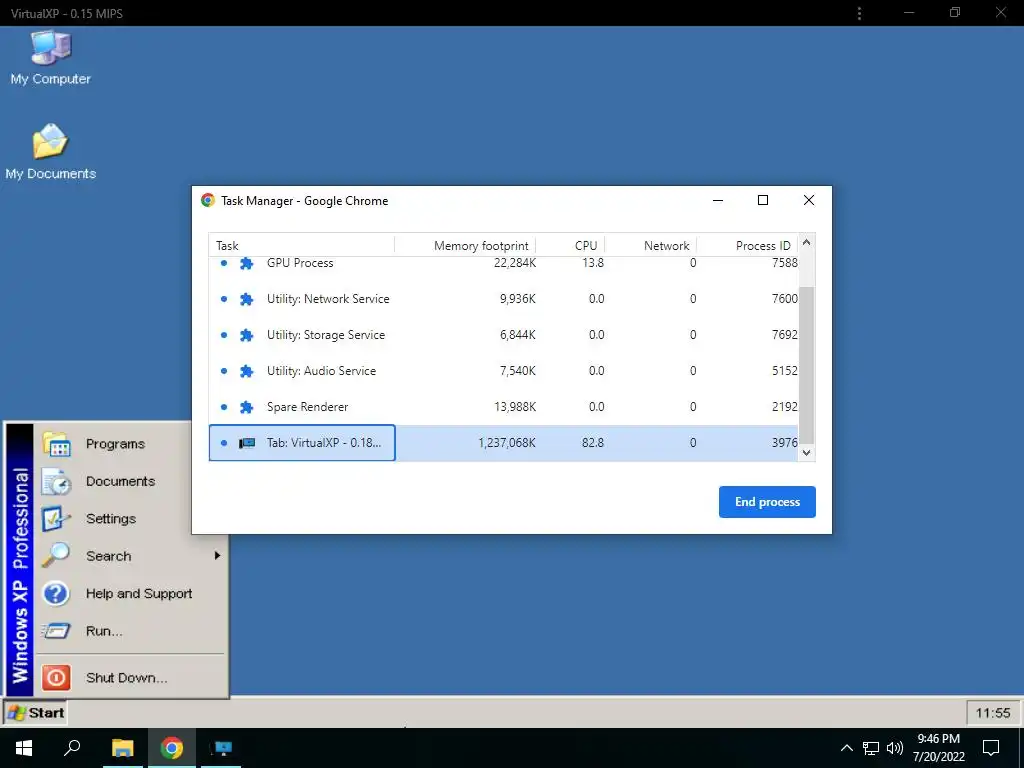Click the Google Chrome taskbar icon
This screenshot has width=1024, height=768.
pos(172,748)
